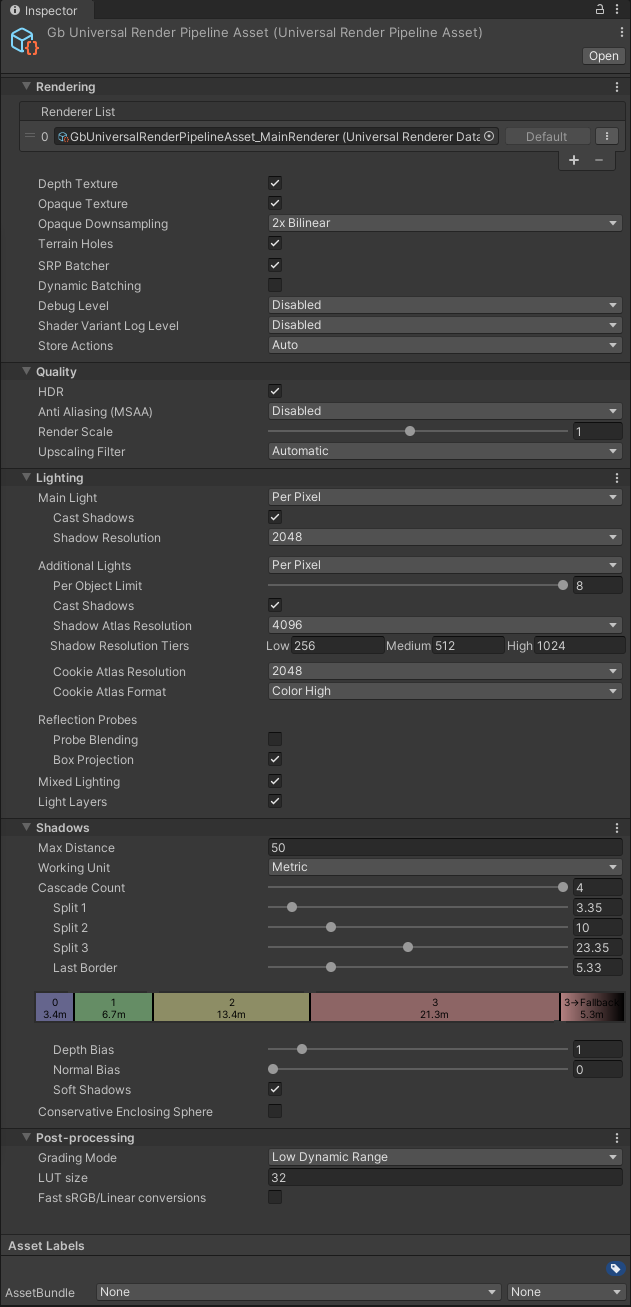Click the Open button
This screenshot has height=1307, width=631.
pyautogui.click(x=603, y=56)
